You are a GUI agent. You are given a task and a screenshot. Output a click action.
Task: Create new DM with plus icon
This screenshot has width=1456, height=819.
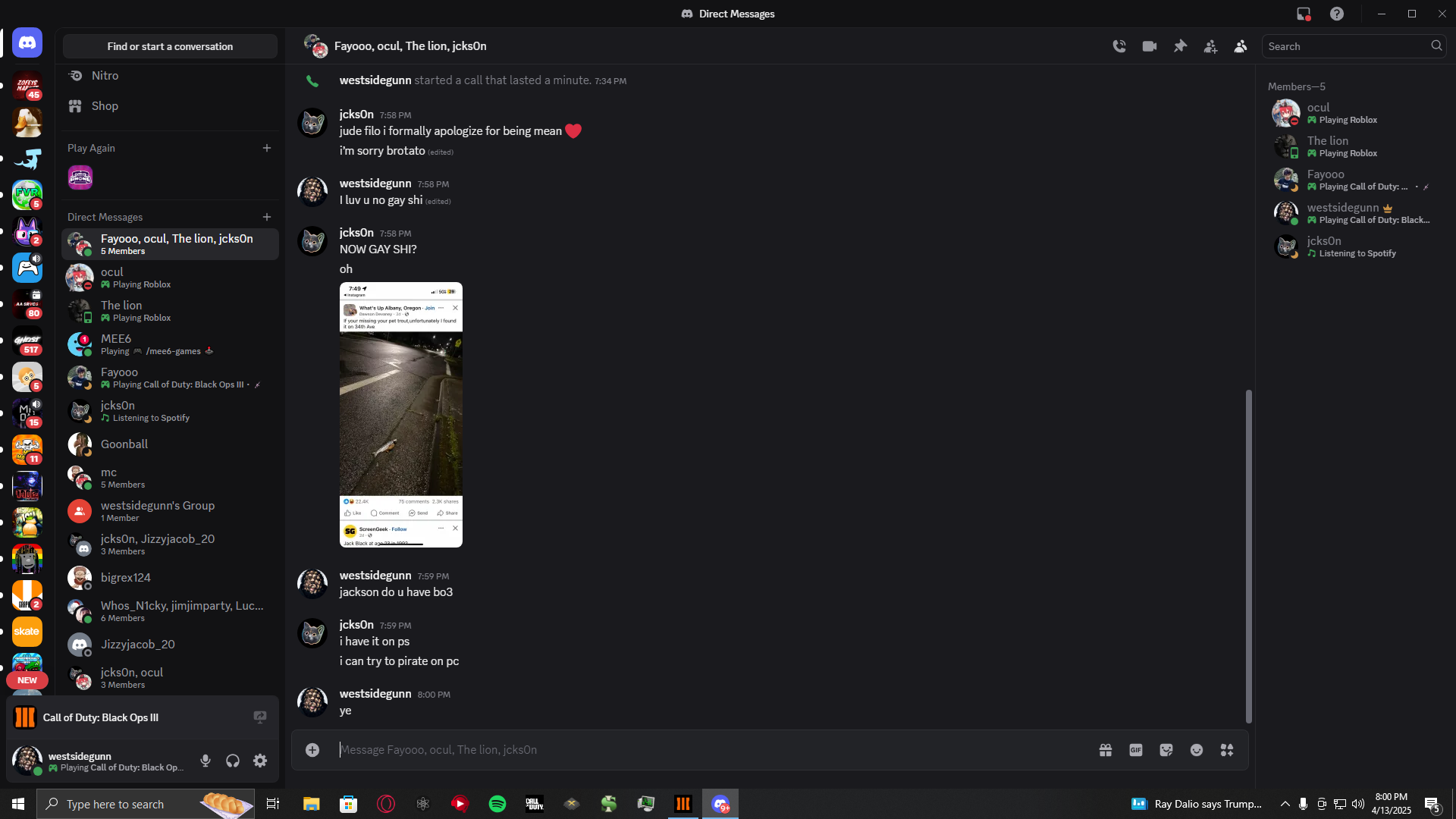[x=266, y=217]
